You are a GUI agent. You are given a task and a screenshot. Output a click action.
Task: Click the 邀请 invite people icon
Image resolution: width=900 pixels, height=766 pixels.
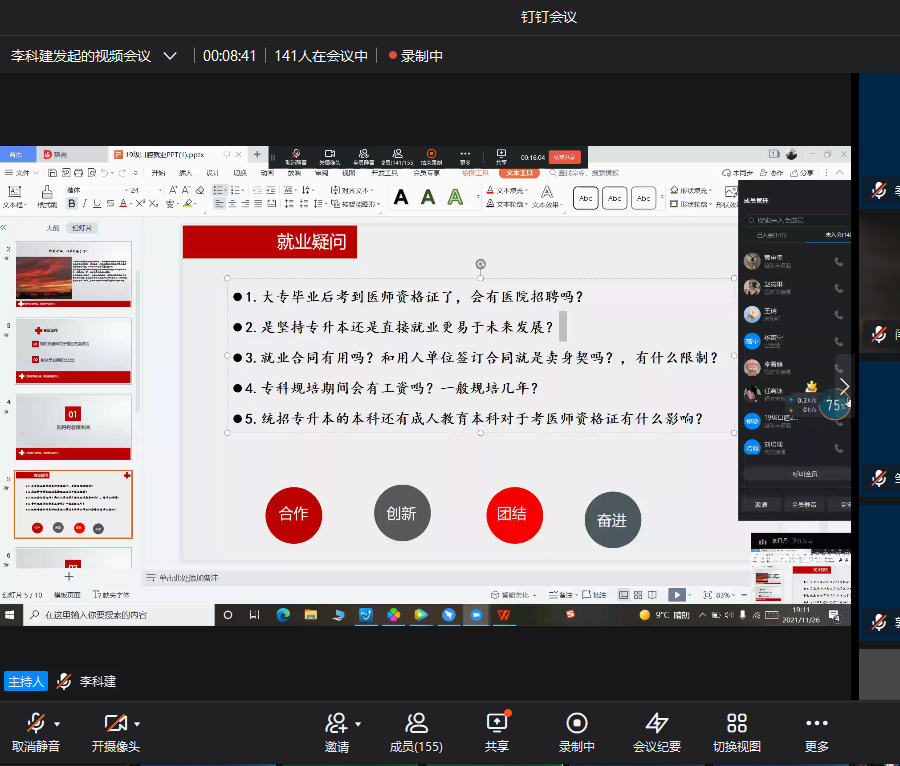click(x=336, y=723)
